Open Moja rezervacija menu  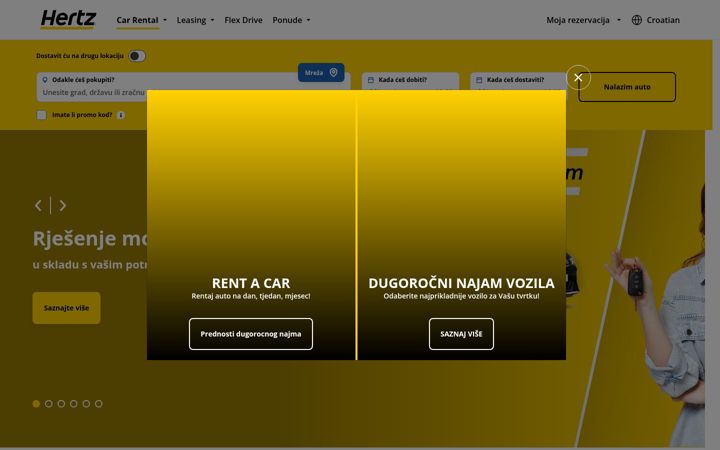(578, 20)
